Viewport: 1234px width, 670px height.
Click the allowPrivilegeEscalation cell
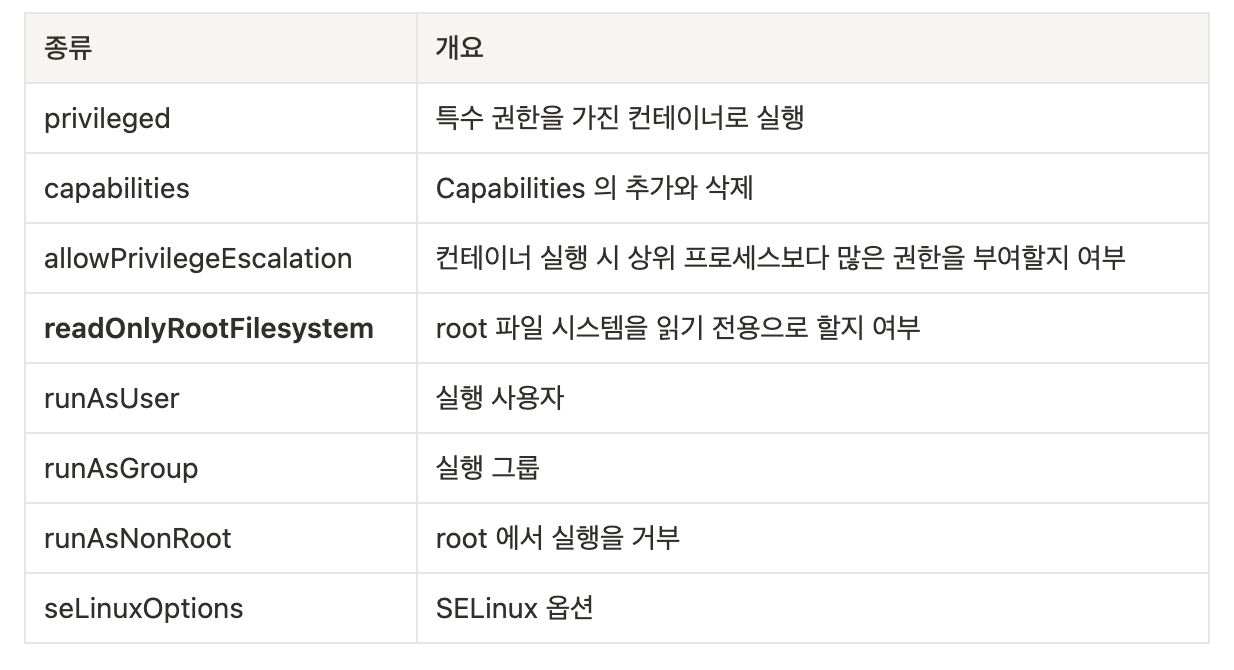click(x=221, y=258)
